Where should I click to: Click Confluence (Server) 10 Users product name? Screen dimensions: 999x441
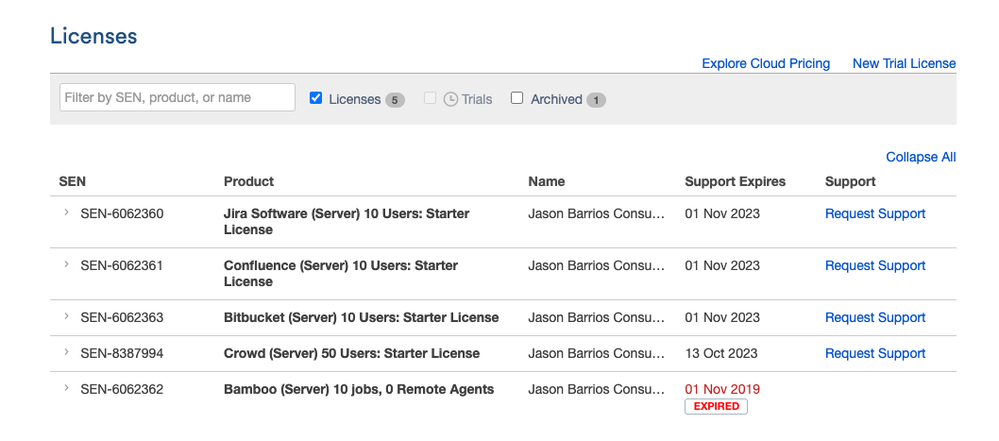point(341,273)
